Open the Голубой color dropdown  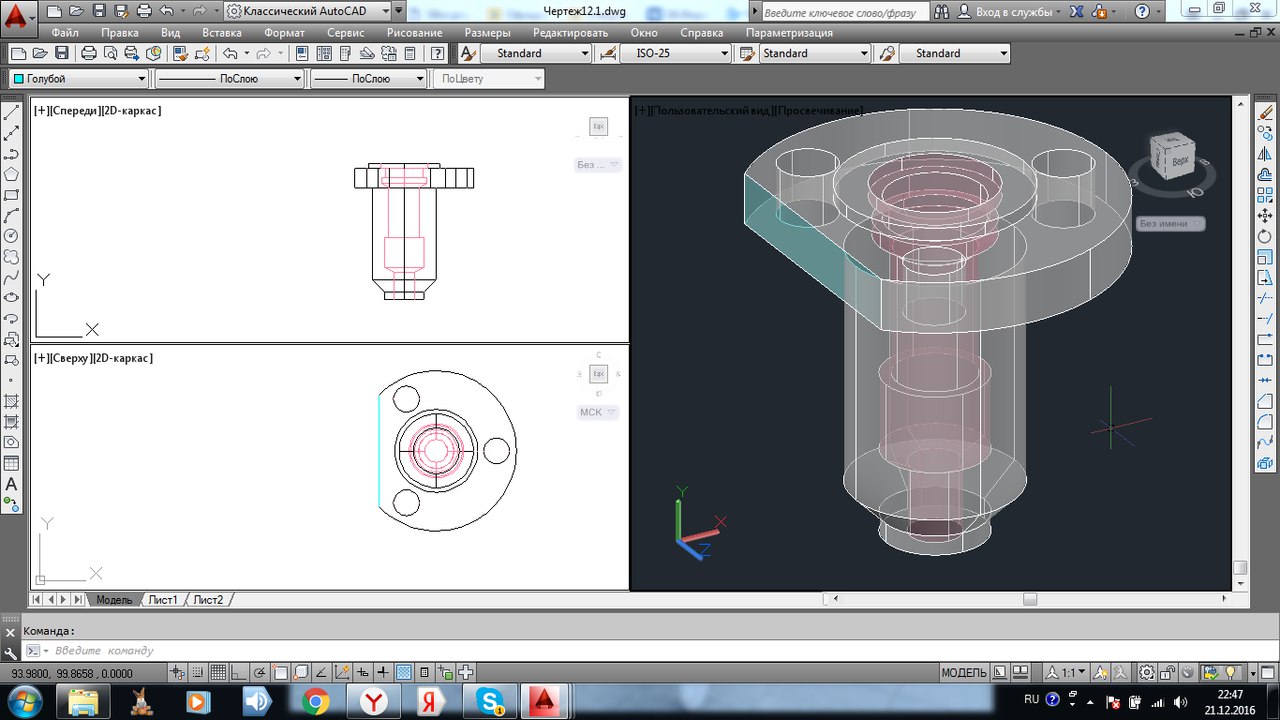point(79,78)
